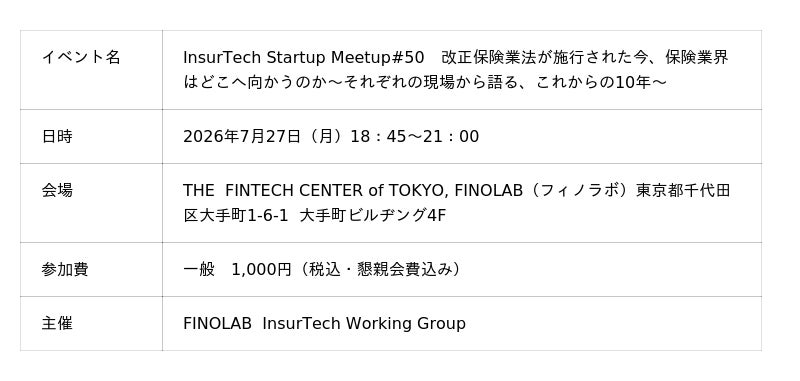The image size is (800, 381).
Task: Click the InsurTech Startup Meetup#50 title text
Action: 304,58
